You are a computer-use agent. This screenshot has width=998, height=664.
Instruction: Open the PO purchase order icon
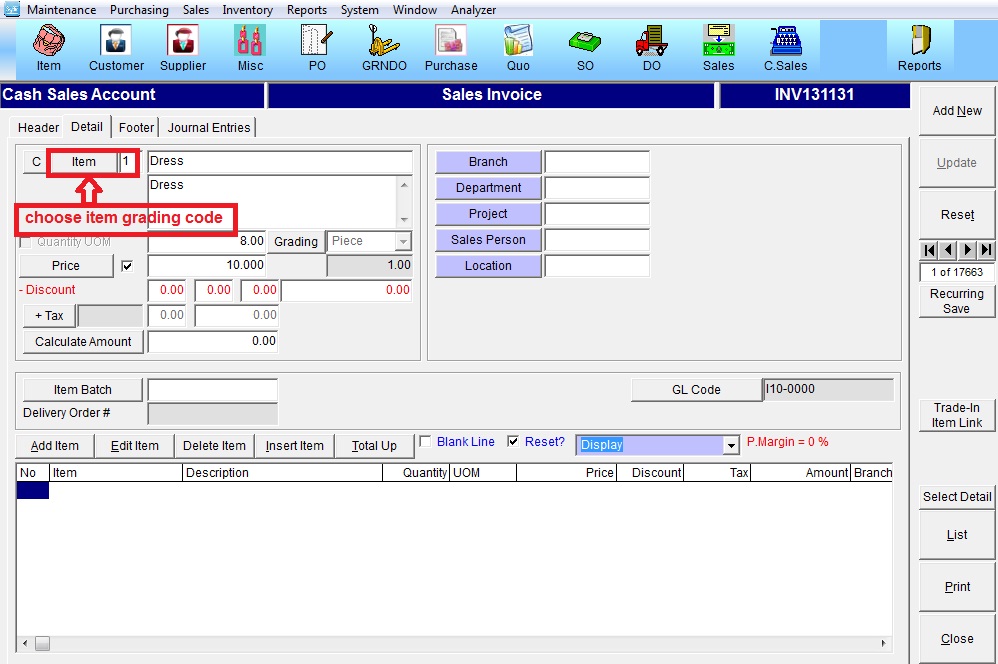pyautogui.click(x=317, y=48)
